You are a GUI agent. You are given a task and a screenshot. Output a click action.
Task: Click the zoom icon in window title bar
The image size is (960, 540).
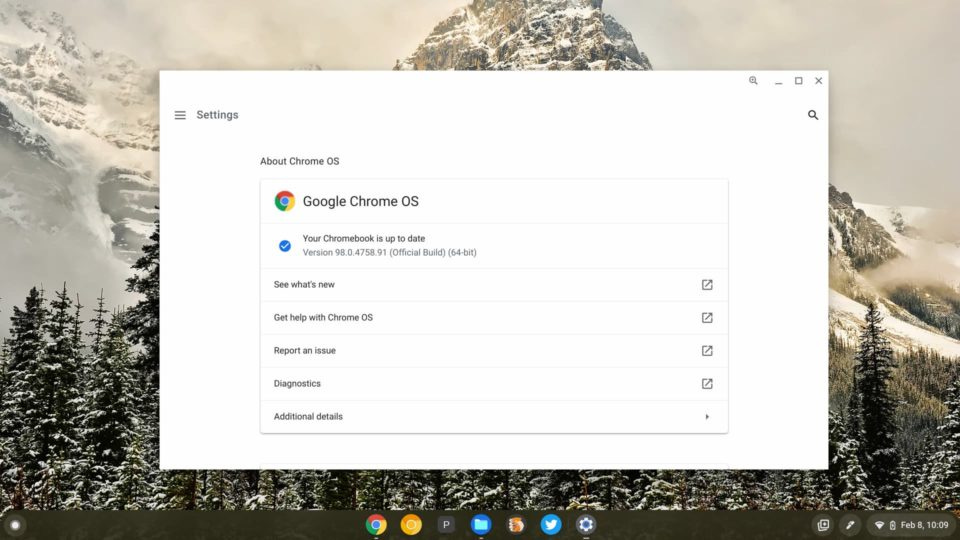(x=753, y=81)
